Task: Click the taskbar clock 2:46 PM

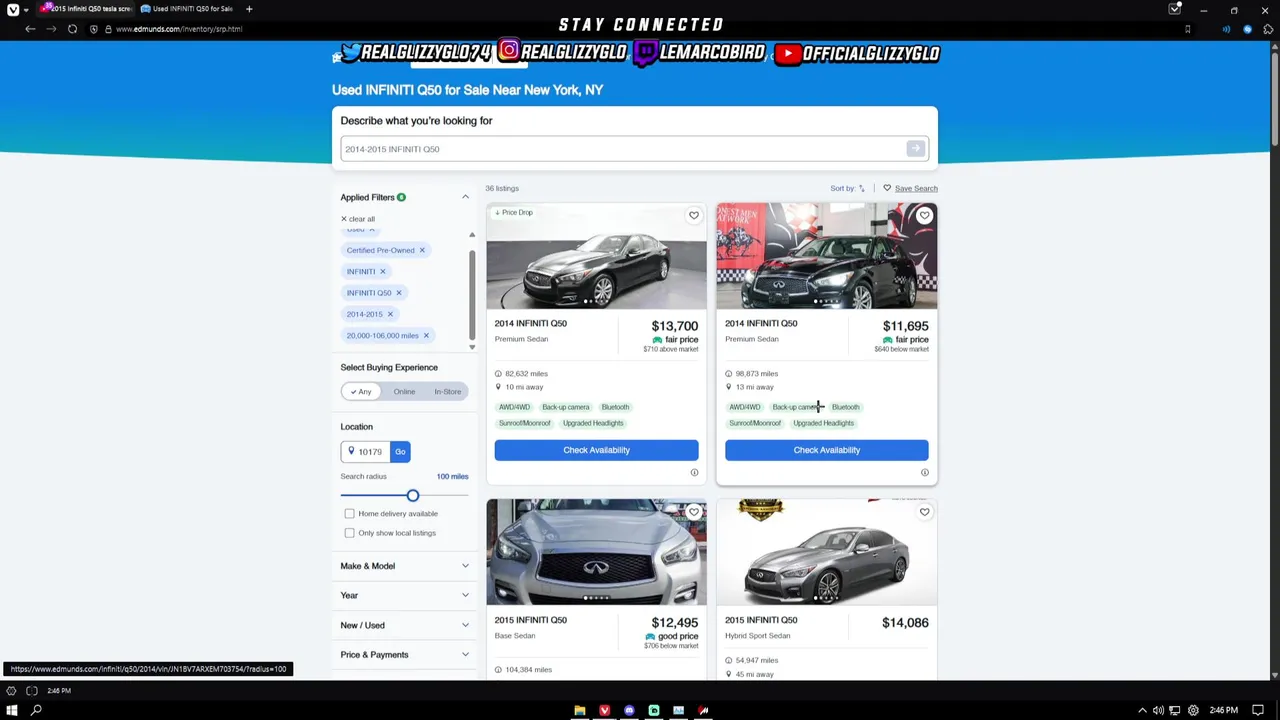Action: click(1223, 710)
